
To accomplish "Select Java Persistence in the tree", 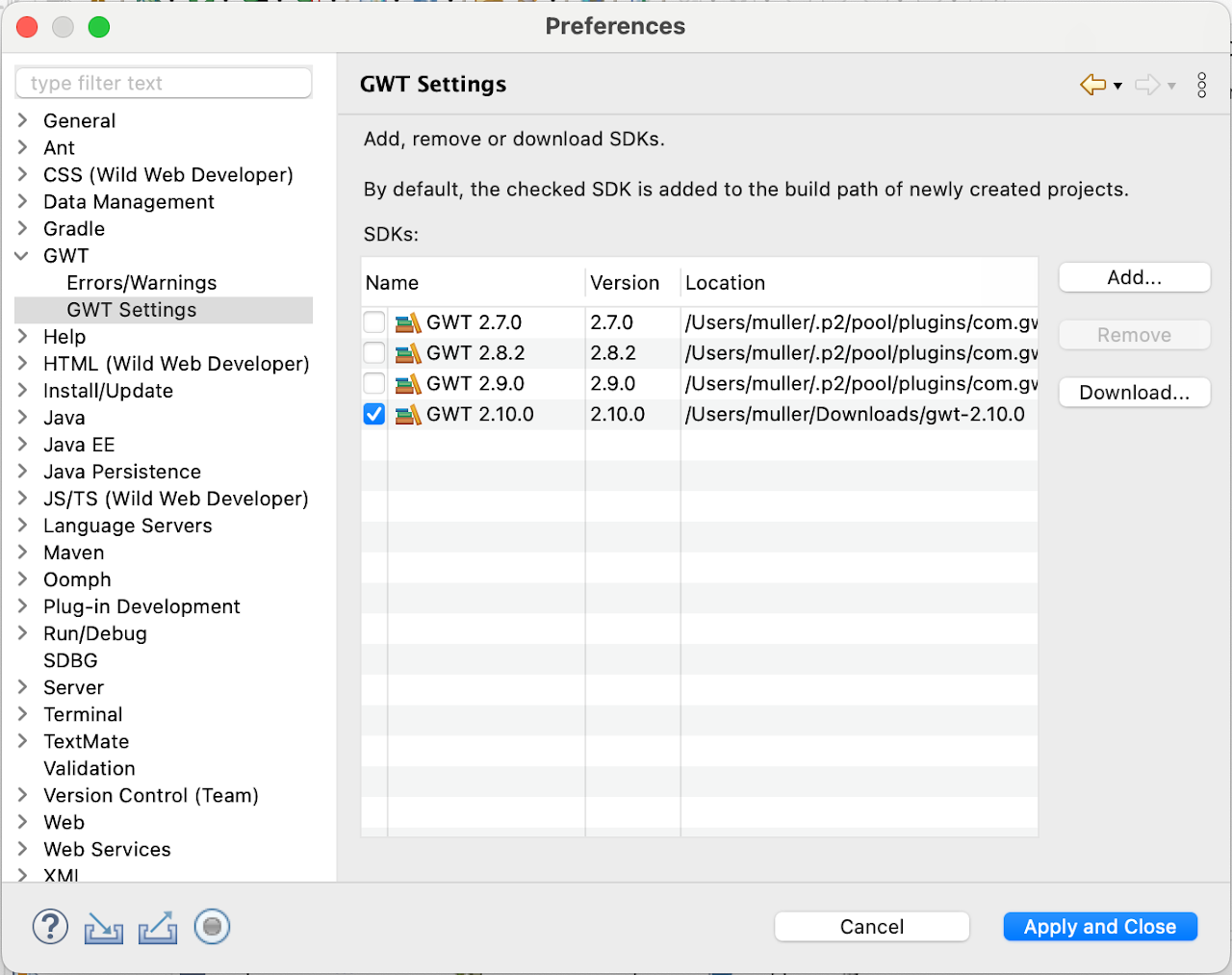I will click(122, 472).
